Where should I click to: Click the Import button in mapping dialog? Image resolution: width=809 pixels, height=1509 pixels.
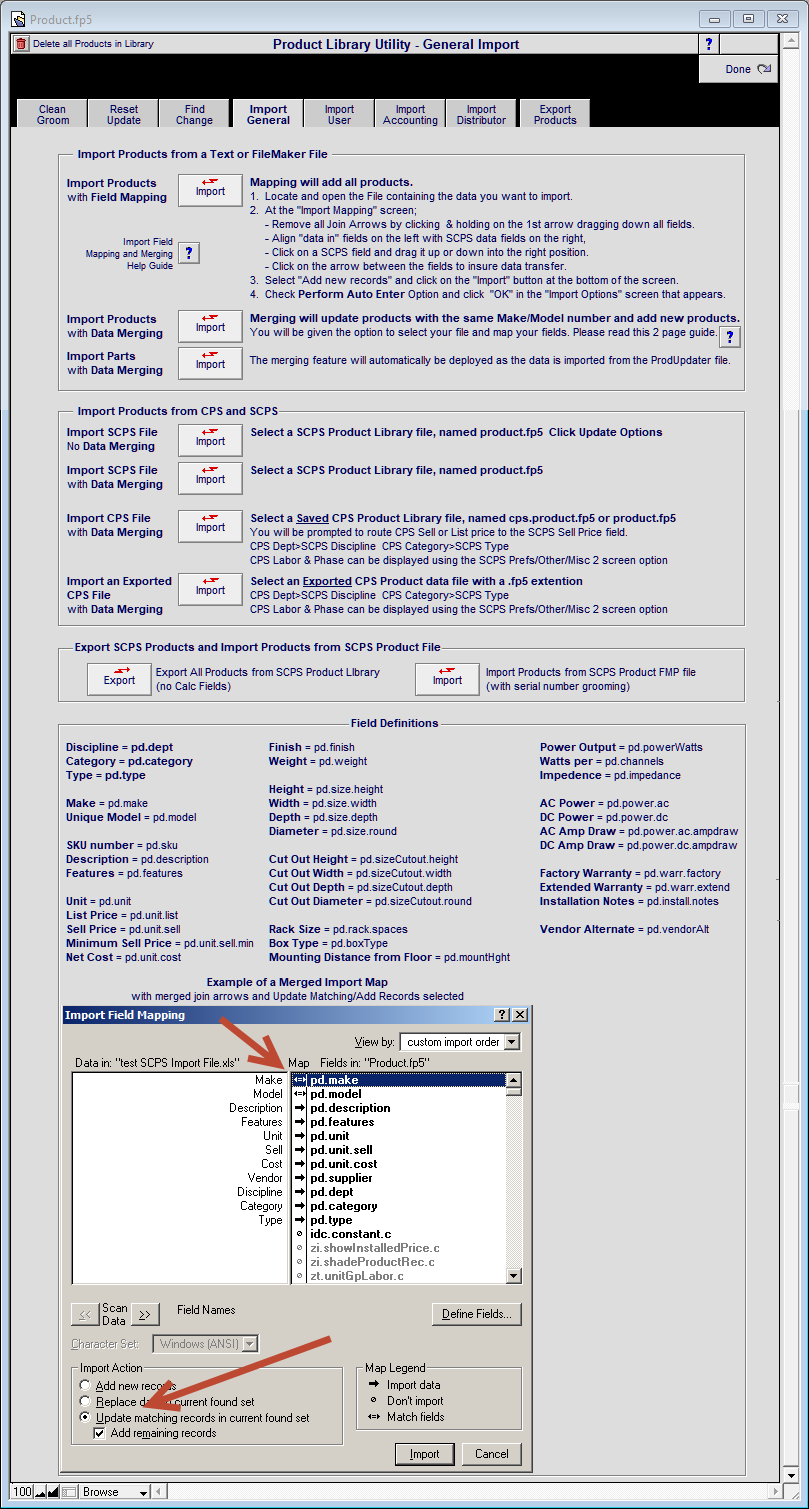pos(425,1454)
